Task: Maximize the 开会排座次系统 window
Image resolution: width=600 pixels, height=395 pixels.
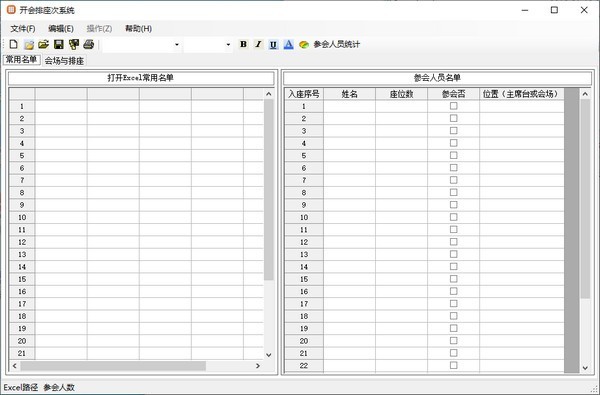Action: pyautogui.click(x=554, y=10)
